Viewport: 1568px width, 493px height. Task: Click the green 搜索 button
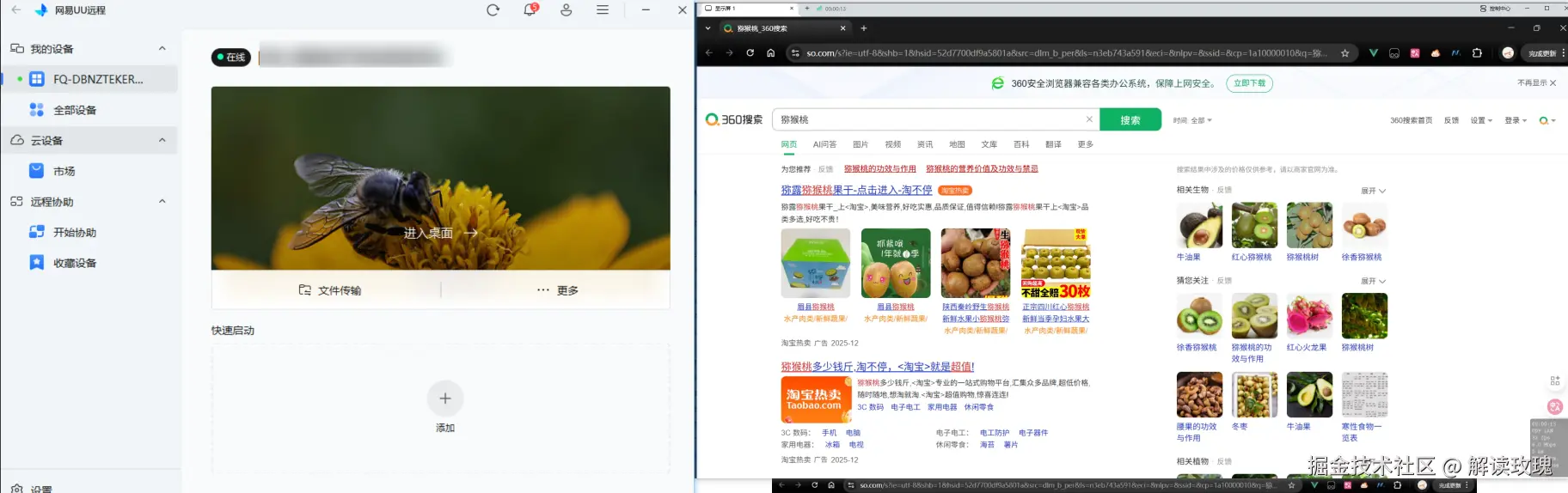pyautogui.click(x=1130, y=119)
